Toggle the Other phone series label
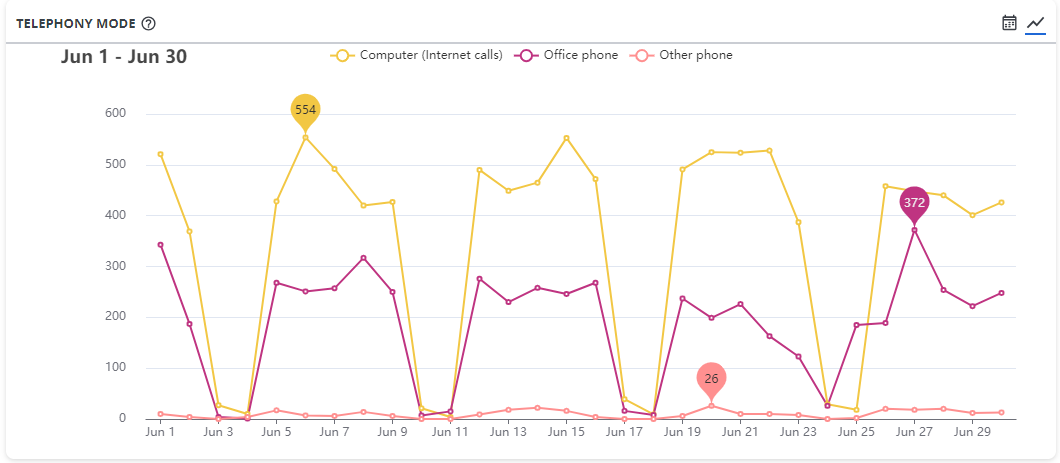1060x463 pixels. click(696, 56)
